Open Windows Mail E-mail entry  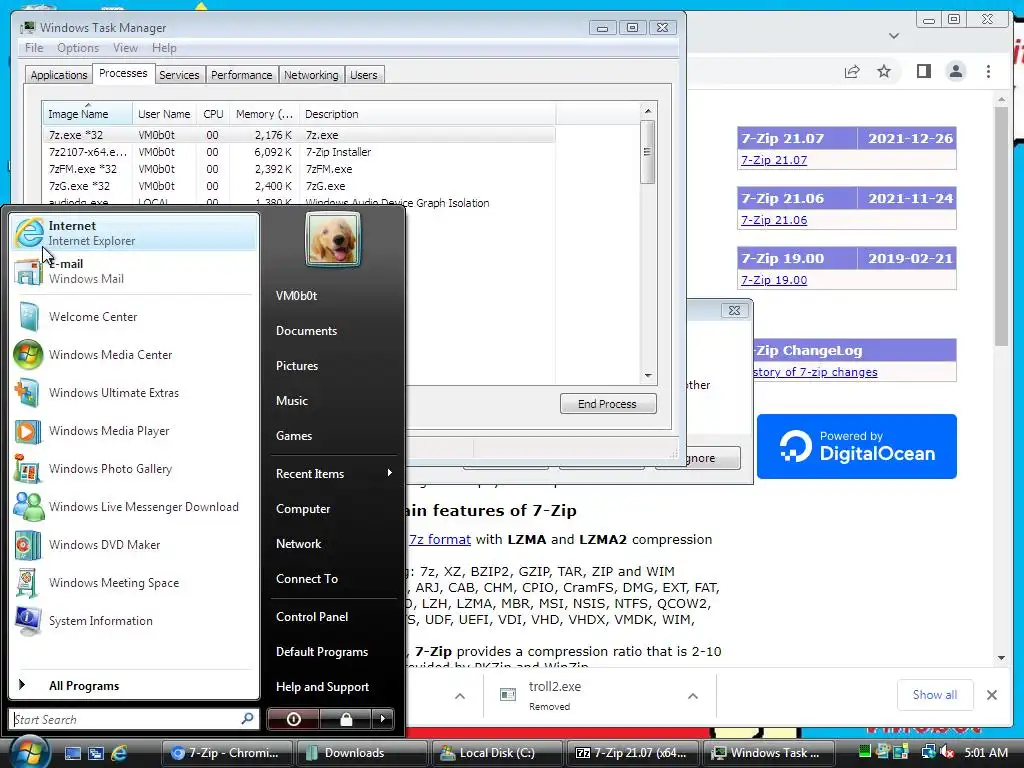[134, 271]
